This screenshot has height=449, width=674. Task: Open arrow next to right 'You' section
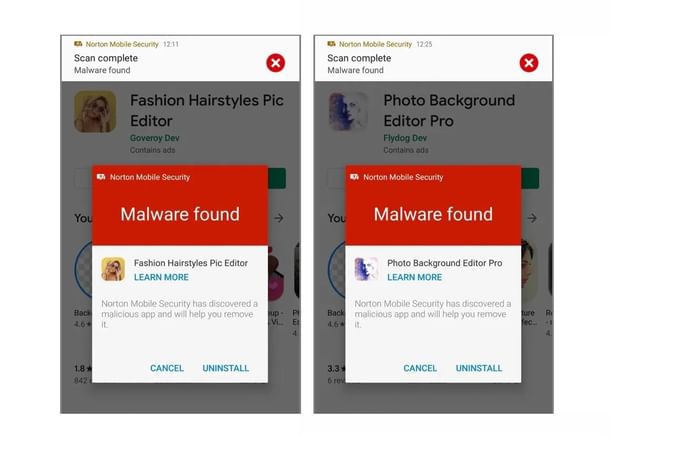coord(532,218)
